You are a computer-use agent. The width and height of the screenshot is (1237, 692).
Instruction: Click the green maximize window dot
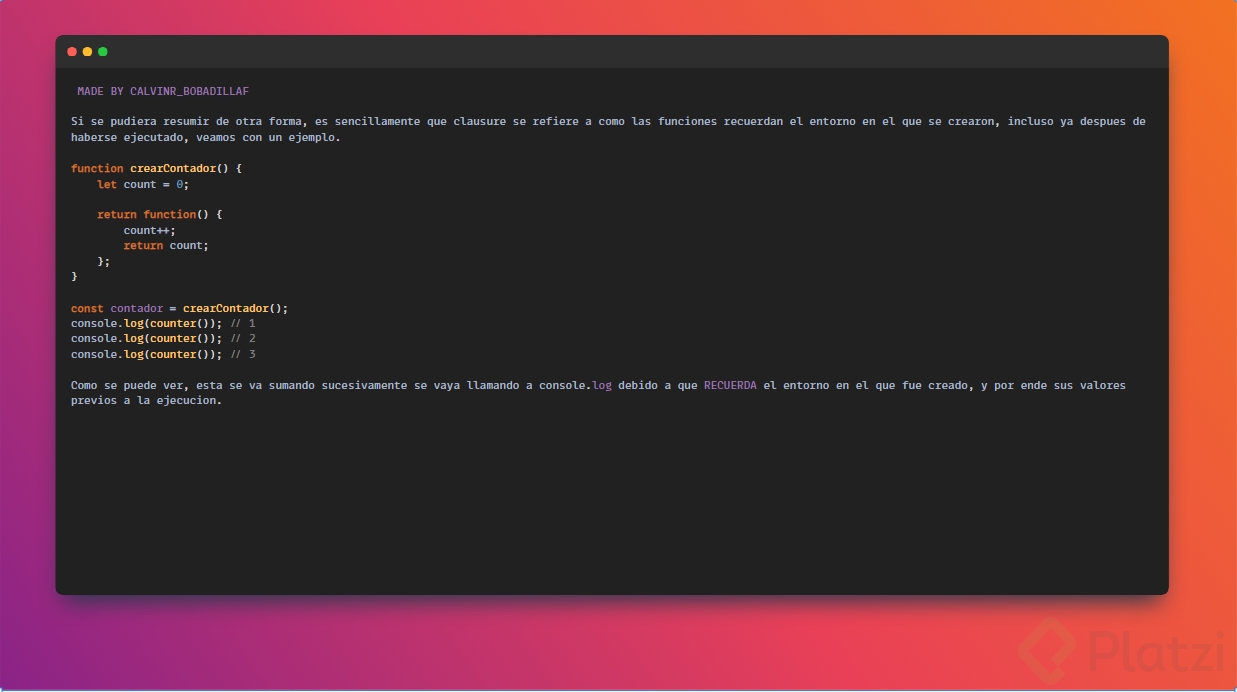coord(102,51)
